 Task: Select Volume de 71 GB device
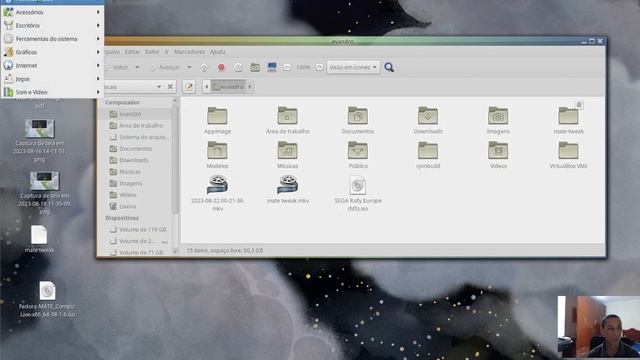[x=136, y=253]
